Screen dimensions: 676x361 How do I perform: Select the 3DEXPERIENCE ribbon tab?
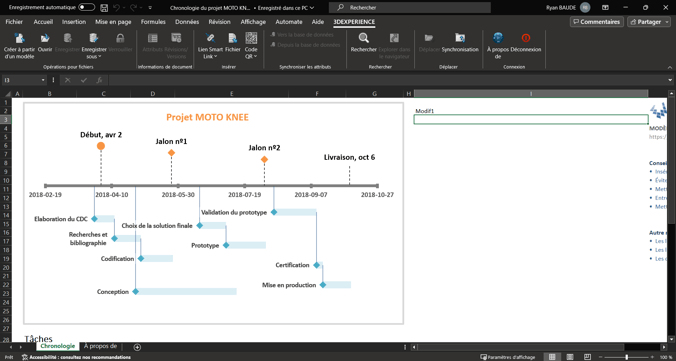(x=354, y=22)
